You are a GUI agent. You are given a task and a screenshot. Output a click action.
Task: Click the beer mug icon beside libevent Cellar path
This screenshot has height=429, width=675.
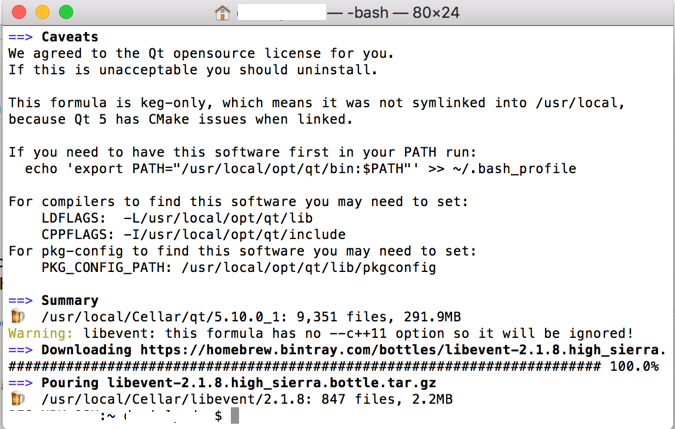point(17,398)
